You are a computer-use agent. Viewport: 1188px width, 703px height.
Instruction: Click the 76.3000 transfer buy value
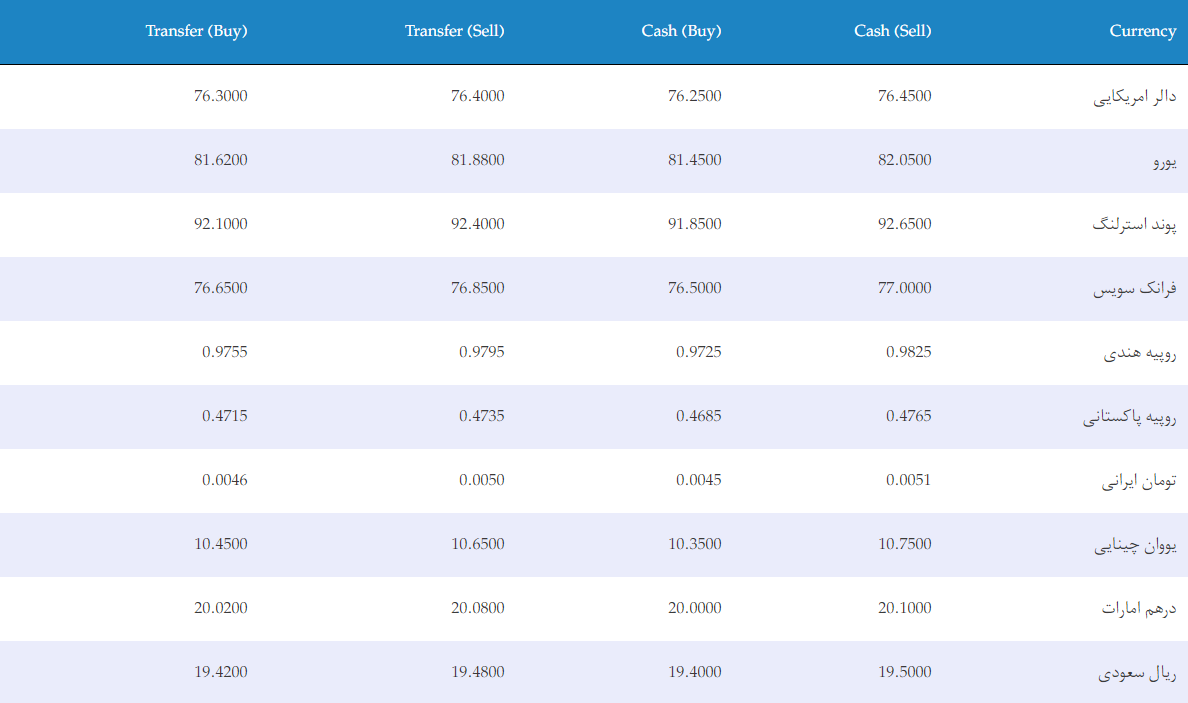click(x=220, y=96)
